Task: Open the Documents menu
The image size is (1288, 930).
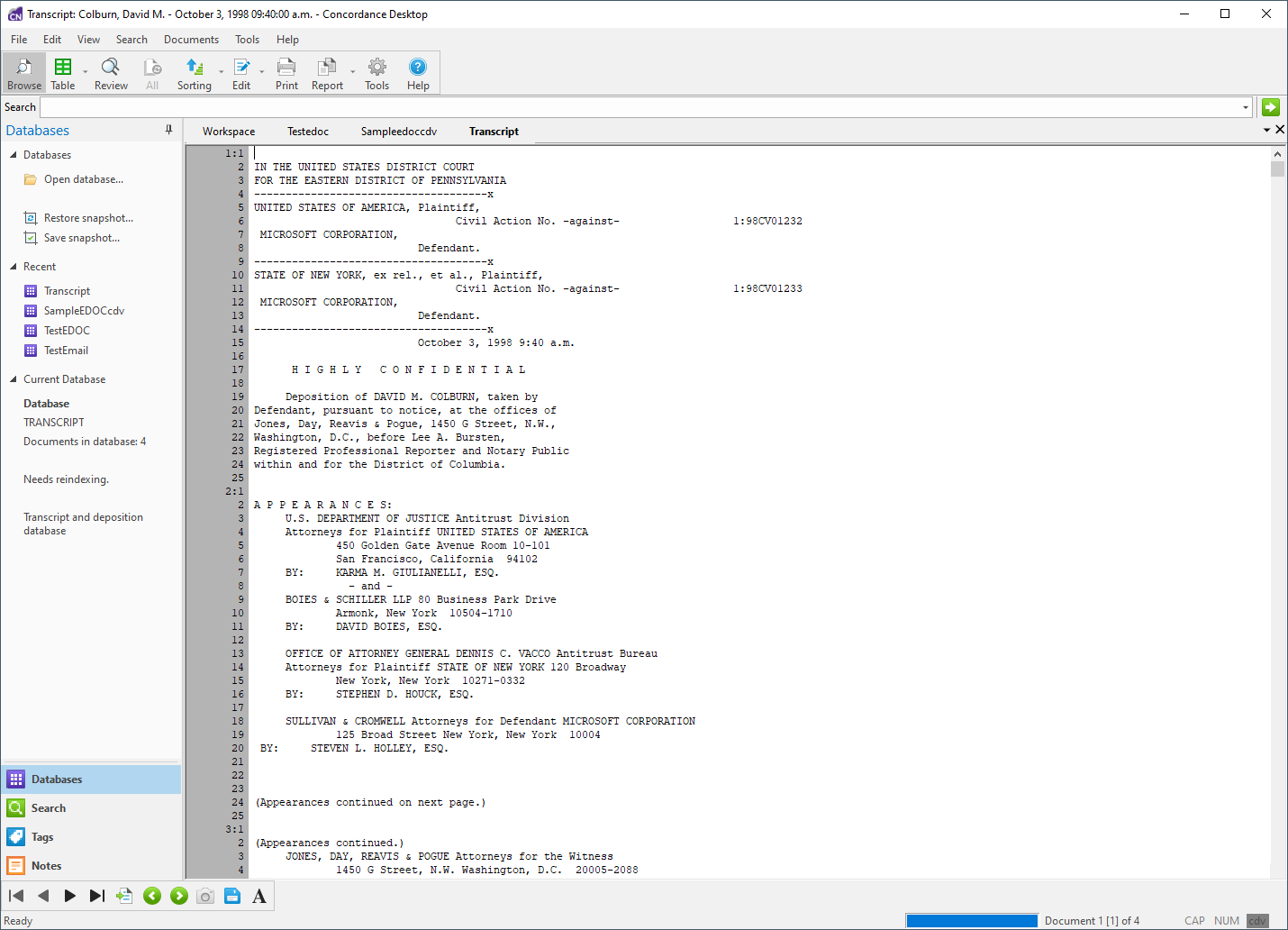Action: point(191,40)
